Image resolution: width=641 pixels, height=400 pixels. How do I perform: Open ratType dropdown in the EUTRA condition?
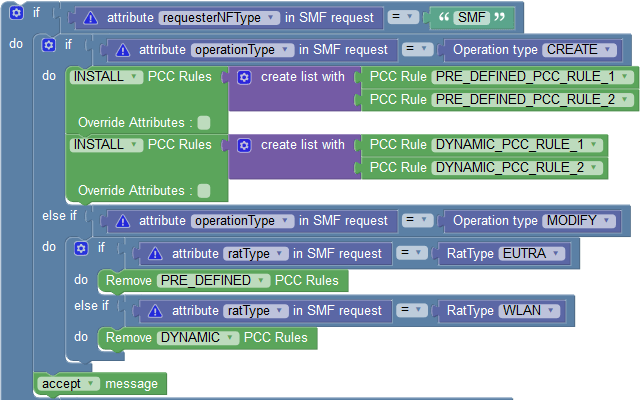(256, 254)
